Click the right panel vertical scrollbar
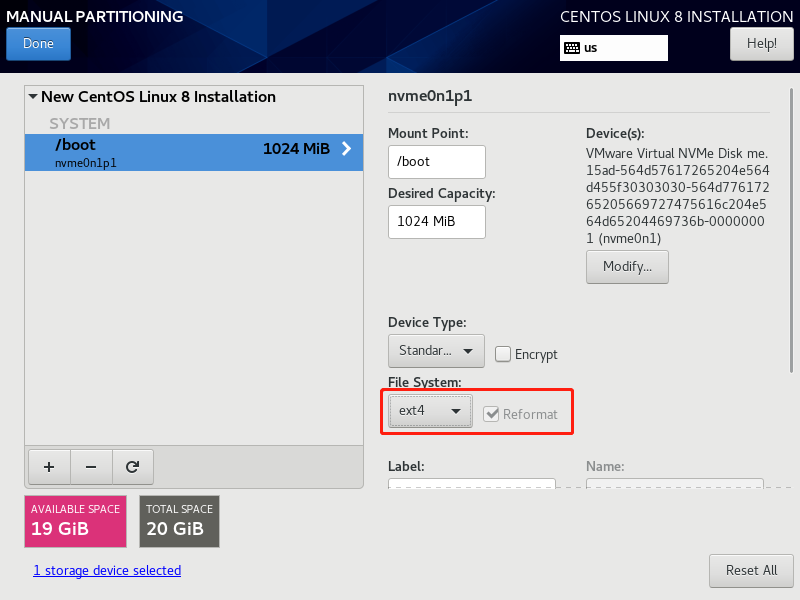800x600 pixels. point(791,231)
